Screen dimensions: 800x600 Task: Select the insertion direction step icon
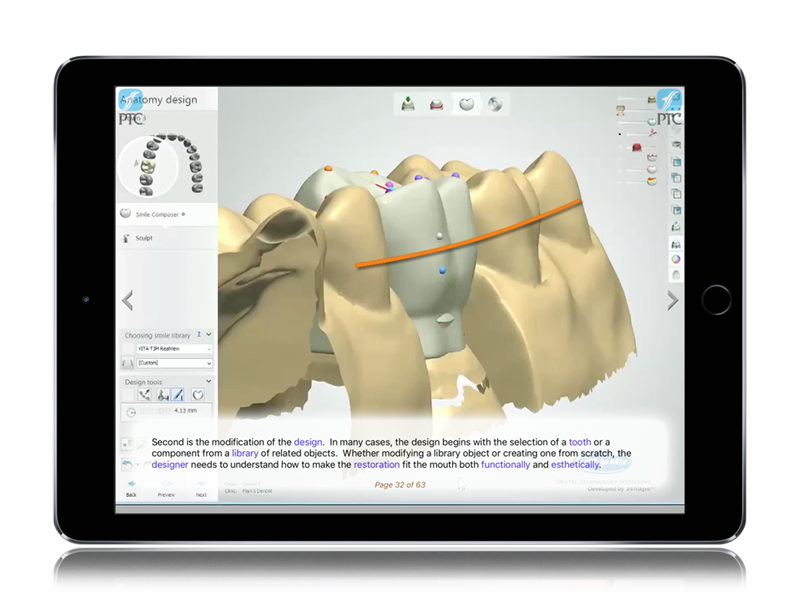407,102
